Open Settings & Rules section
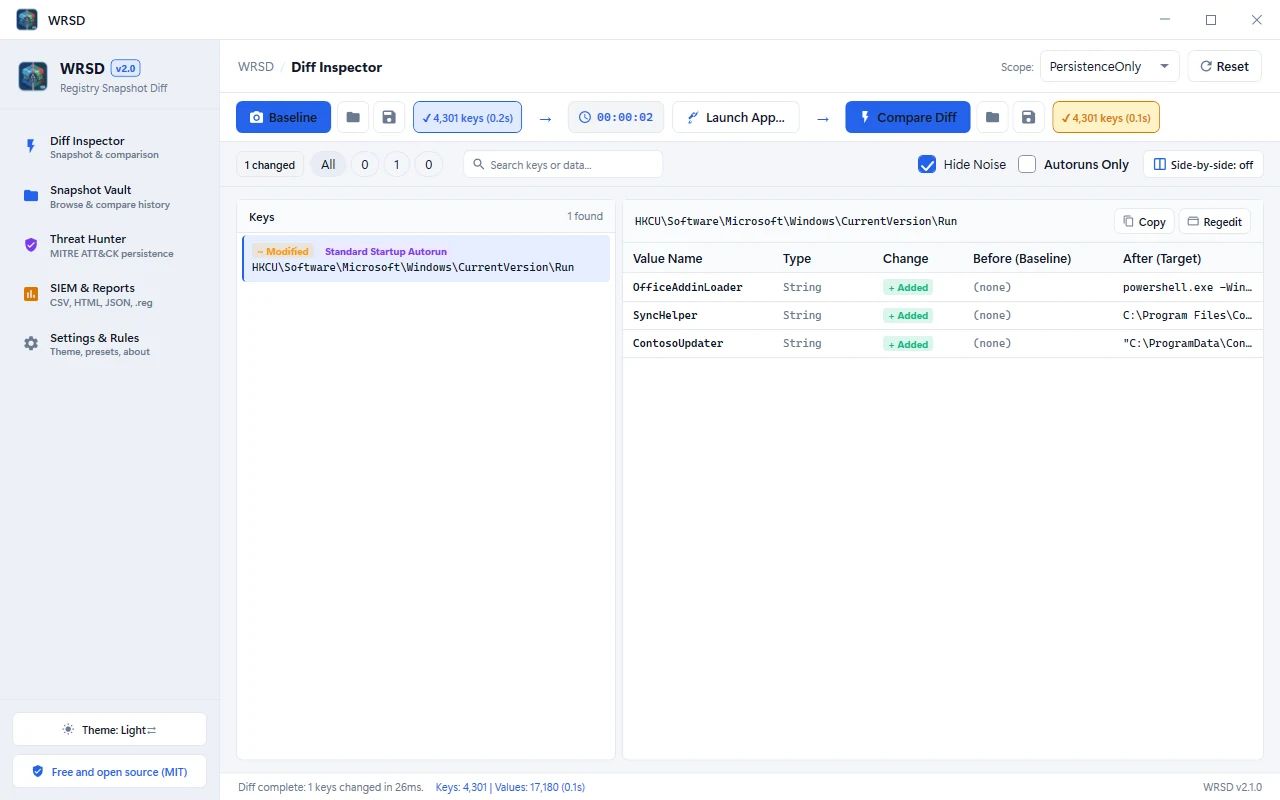This screenshot has height=800, width=1280. point(109,343)
